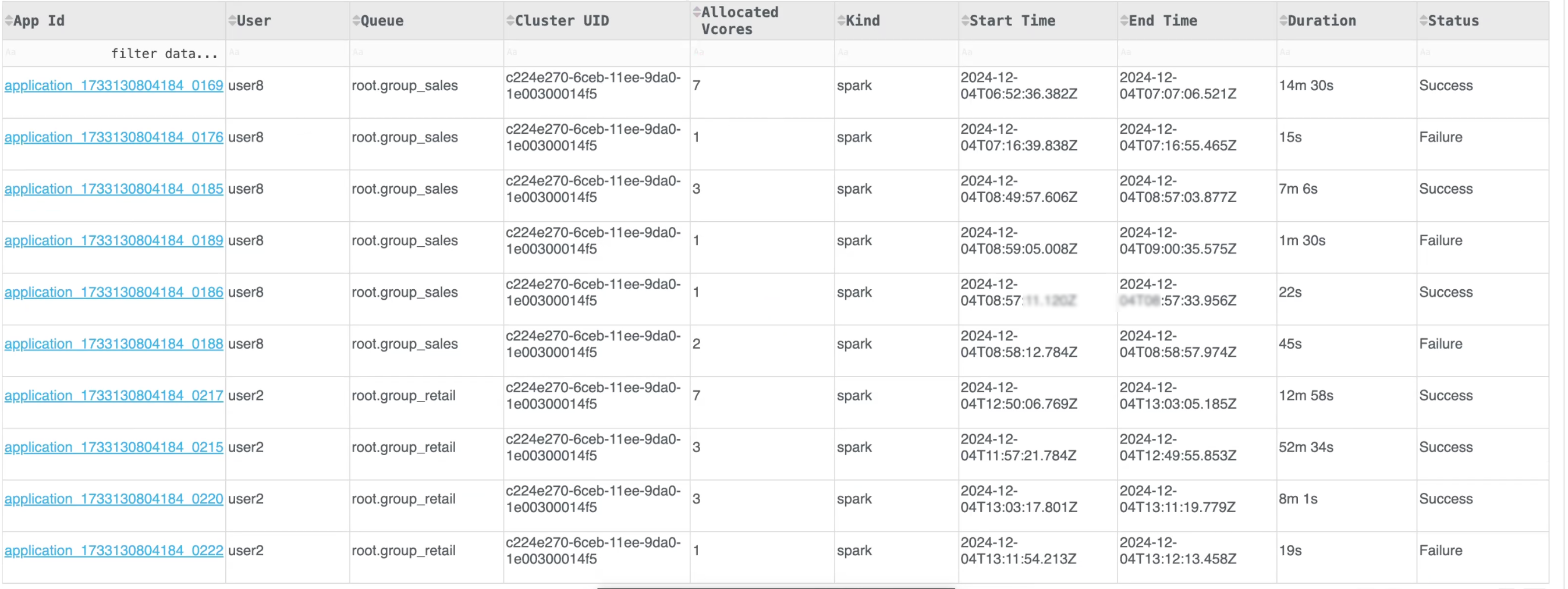
Task: Click the Queue column sort icon
Action: pyautogui.click(x=356, y=20)
